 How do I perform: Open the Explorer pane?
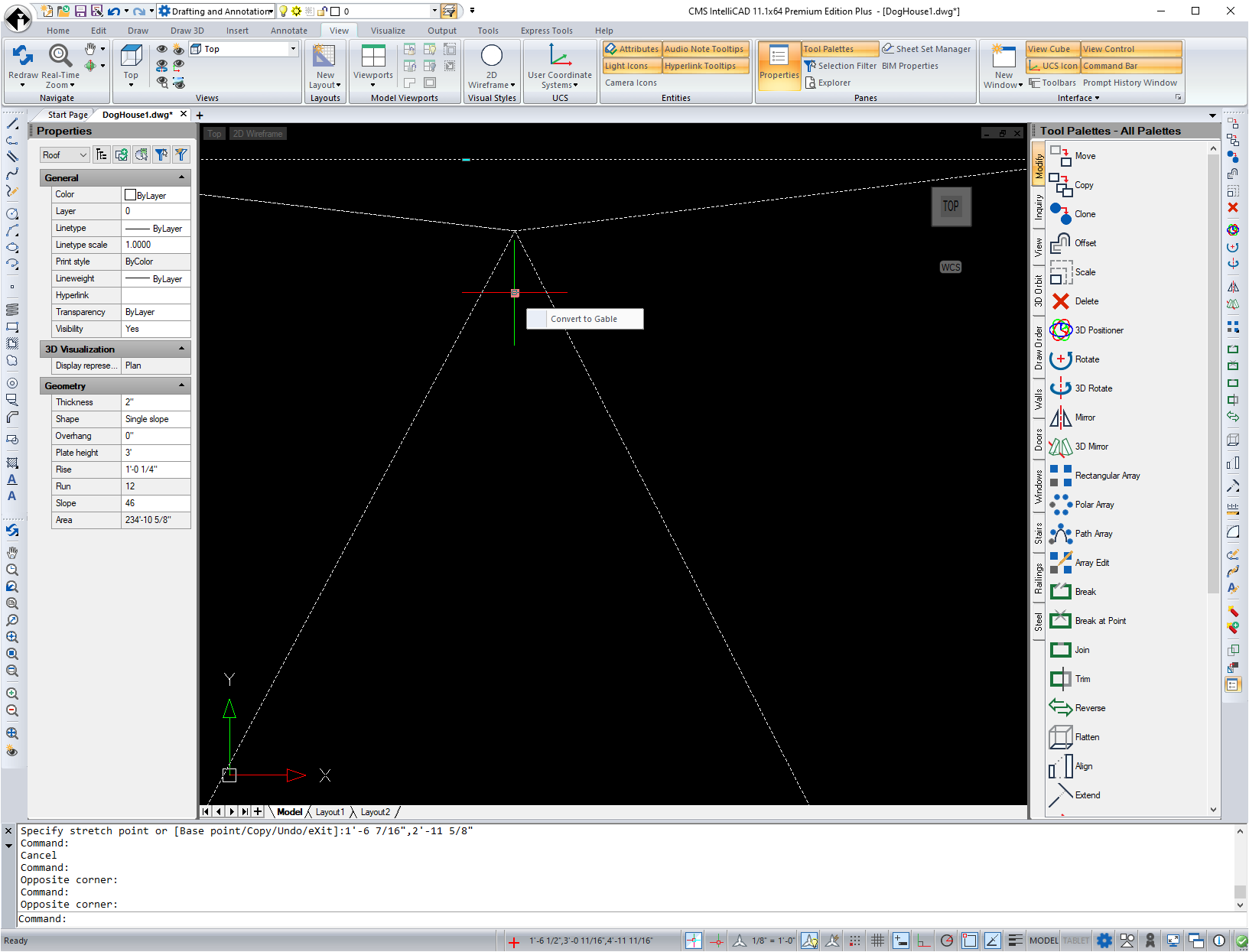828,83
